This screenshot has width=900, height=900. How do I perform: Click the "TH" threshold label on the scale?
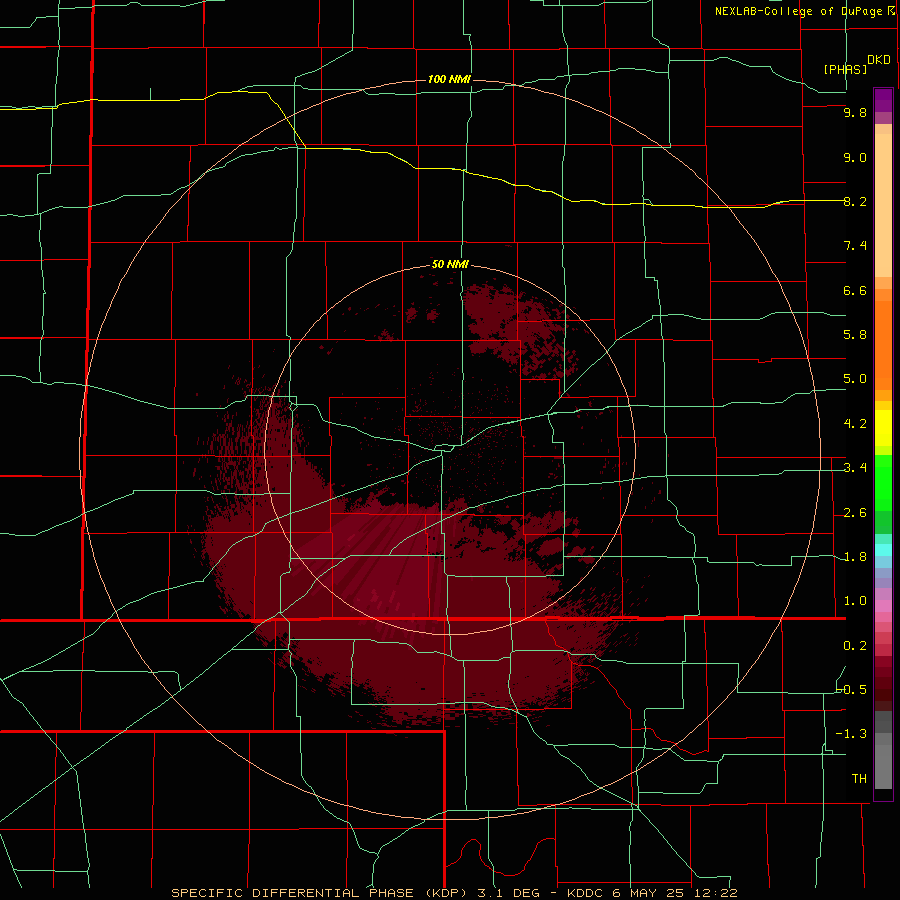coord(859,778)
